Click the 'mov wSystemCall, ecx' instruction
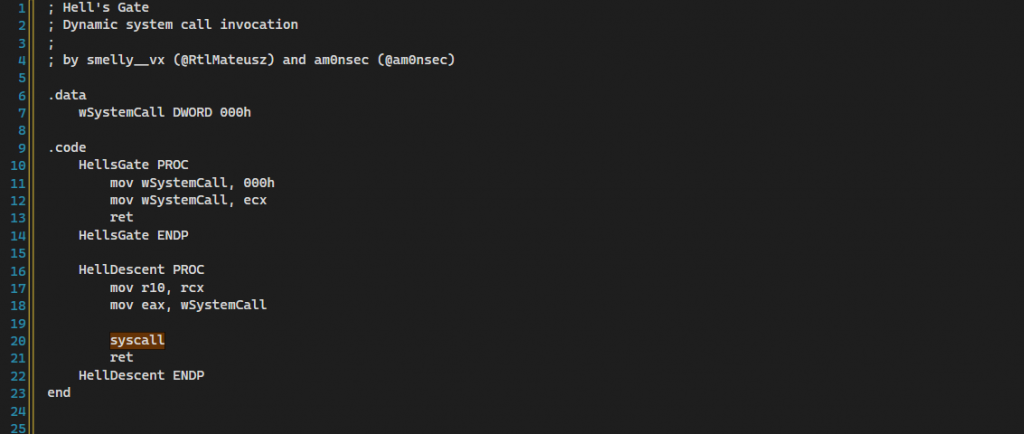Screen dimensions: 1024x434 188,199
